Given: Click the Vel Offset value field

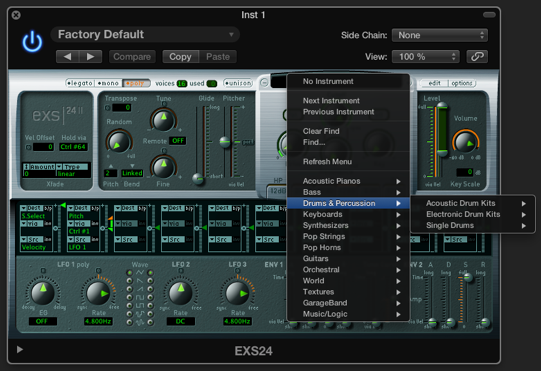Looking at the screenshot, I should tap(43, 147).
